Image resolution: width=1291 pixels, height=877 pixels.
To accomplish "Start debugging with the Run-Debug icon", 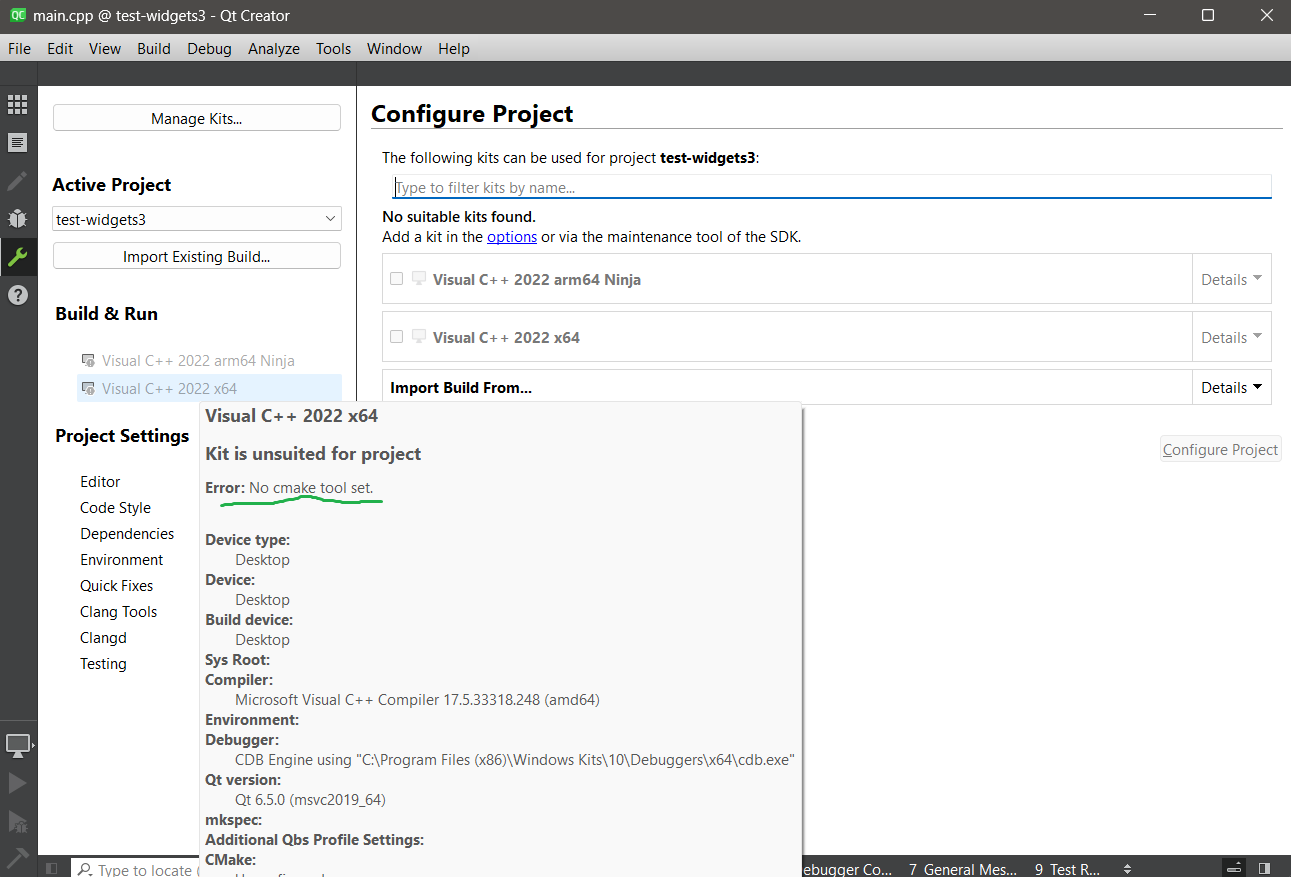I will (x=17, y=821).
